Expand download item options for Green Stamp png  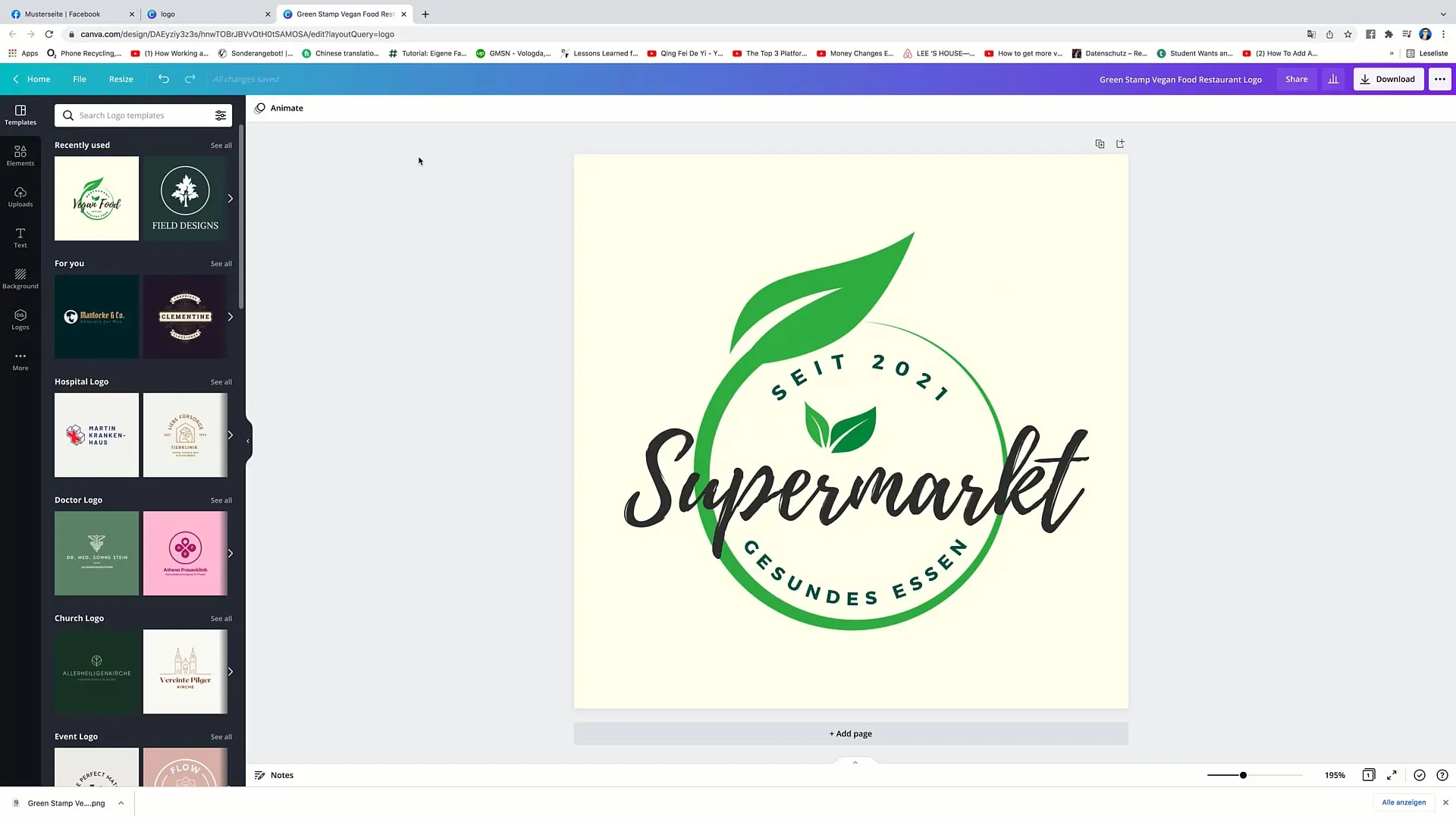121,803
